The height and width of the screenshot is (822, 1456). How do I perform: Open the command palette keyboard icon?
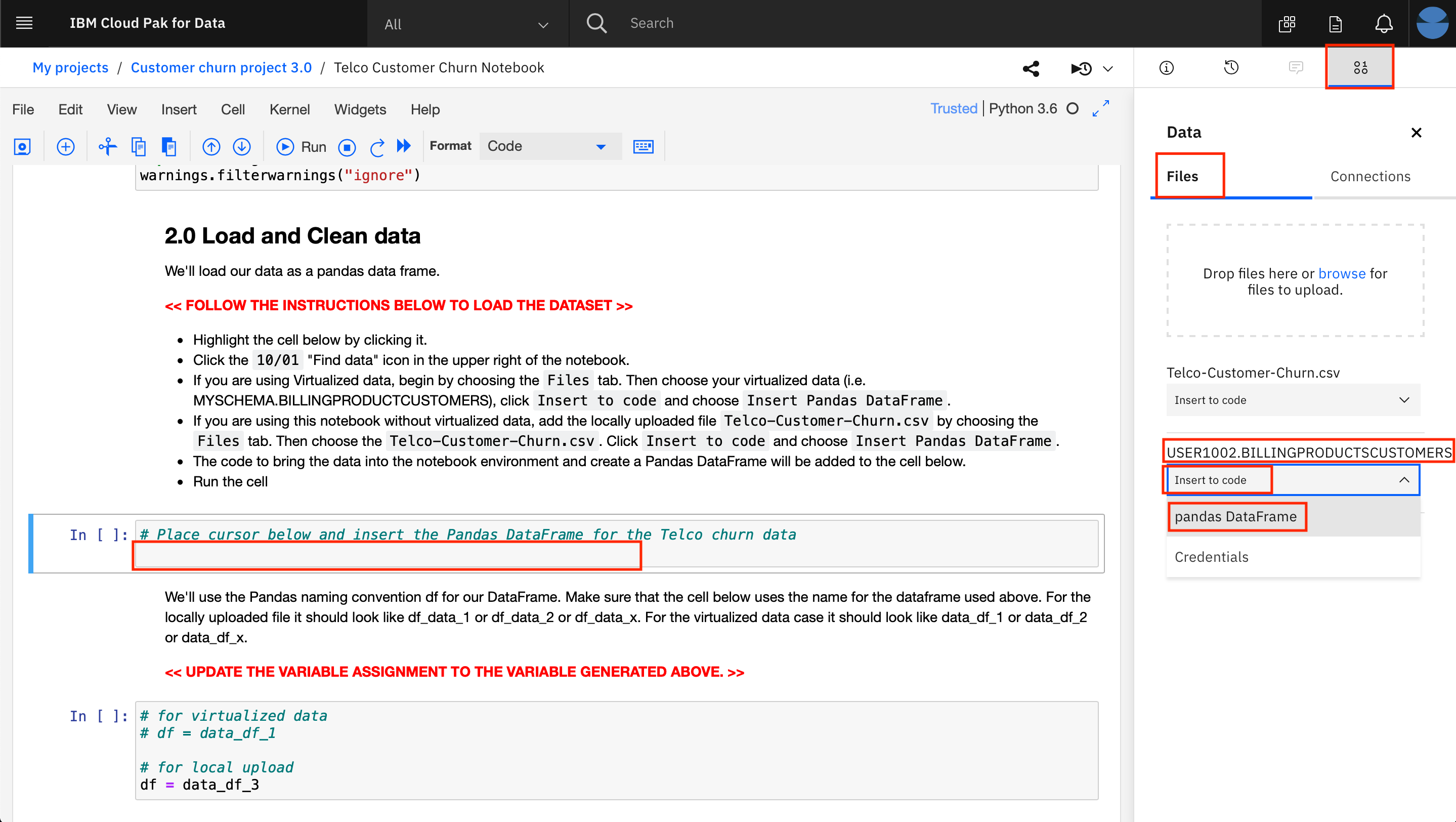tap(643, 146)
